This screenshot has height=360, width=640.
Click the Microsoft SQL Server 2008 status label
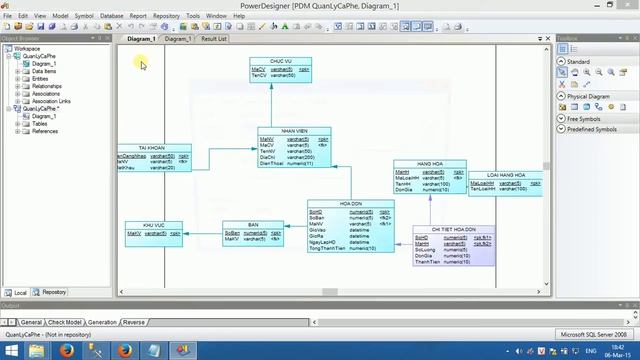[593, 334]
